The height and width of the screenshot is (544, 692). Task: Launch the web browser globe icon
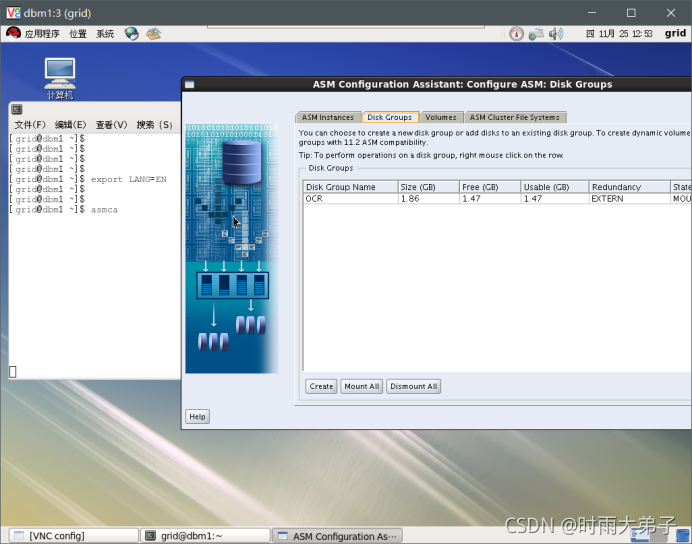pyautogui.click(x=131, y=34)
